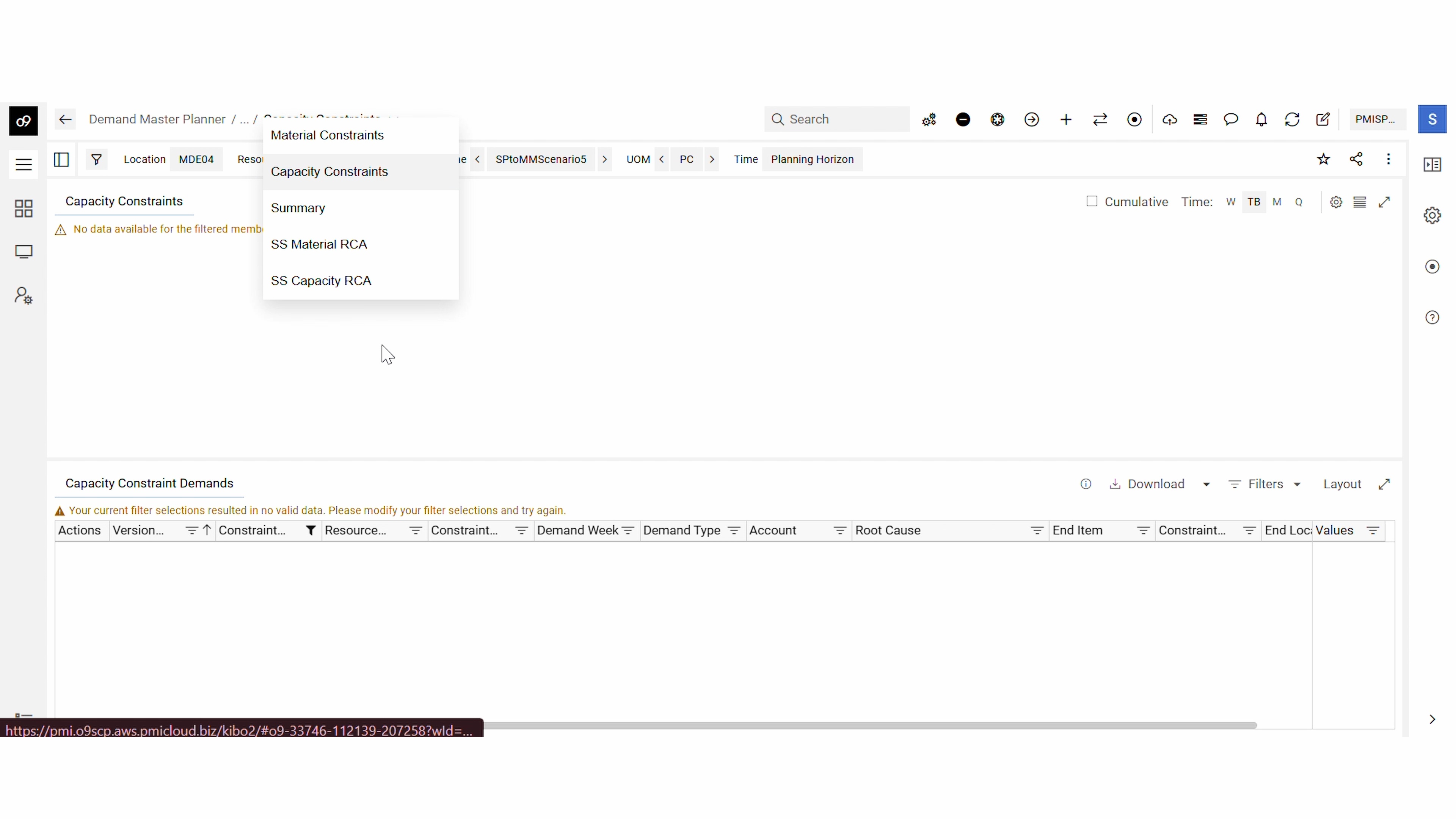The width and height of the screenshot is (1456, 819).
Task: Open Capacity Constraint Demands tab
Action: coord(149,483)
